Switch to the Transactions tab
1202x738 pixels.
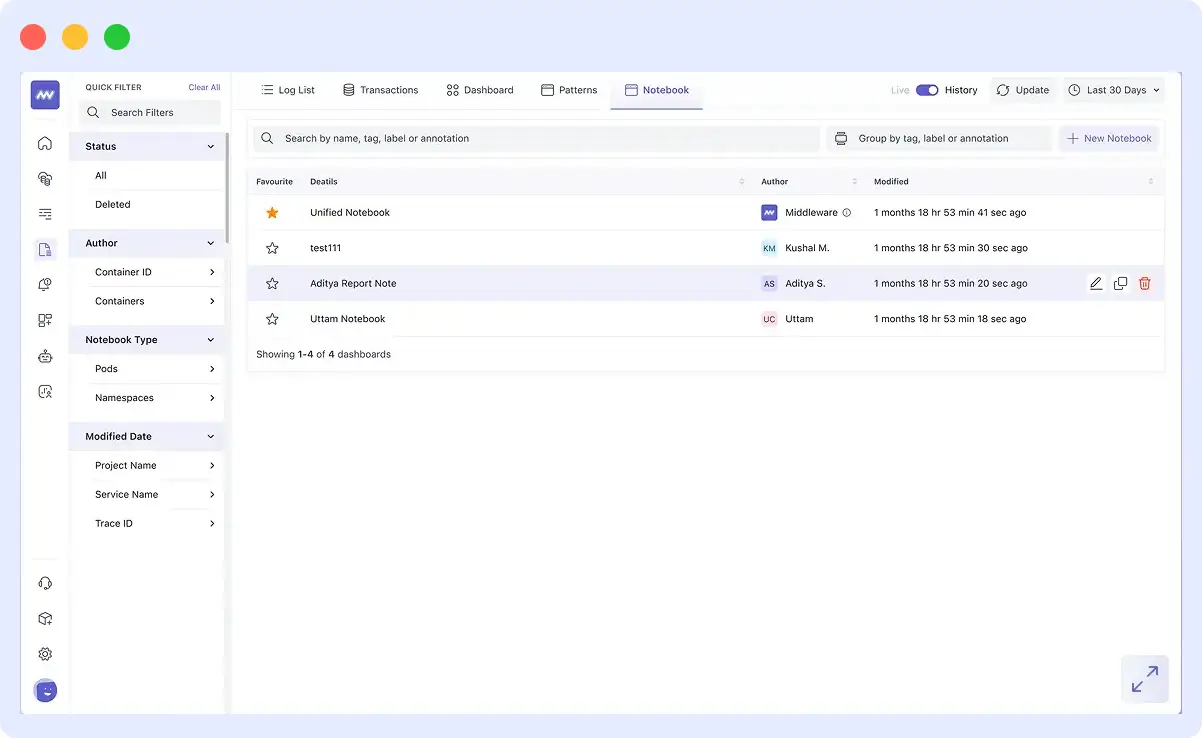(381, 89)
